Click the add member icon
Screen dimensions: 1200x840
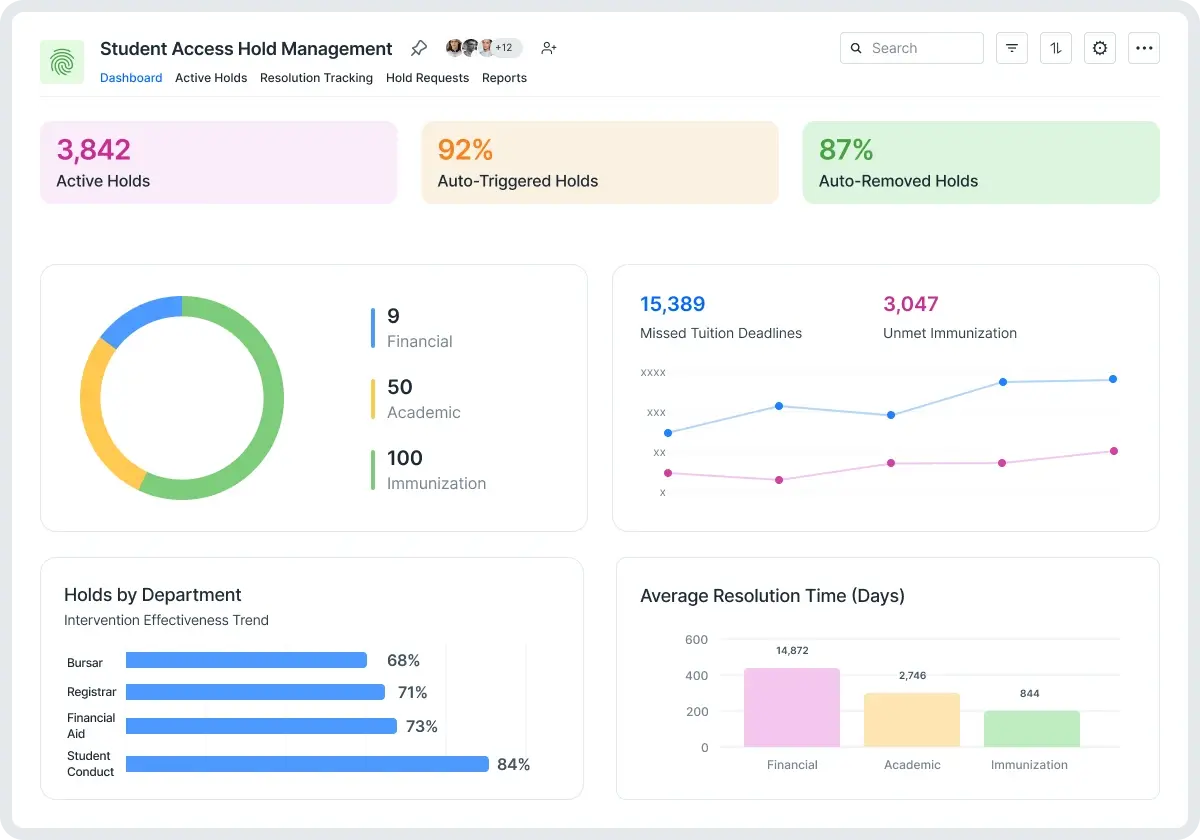(548, 48)
